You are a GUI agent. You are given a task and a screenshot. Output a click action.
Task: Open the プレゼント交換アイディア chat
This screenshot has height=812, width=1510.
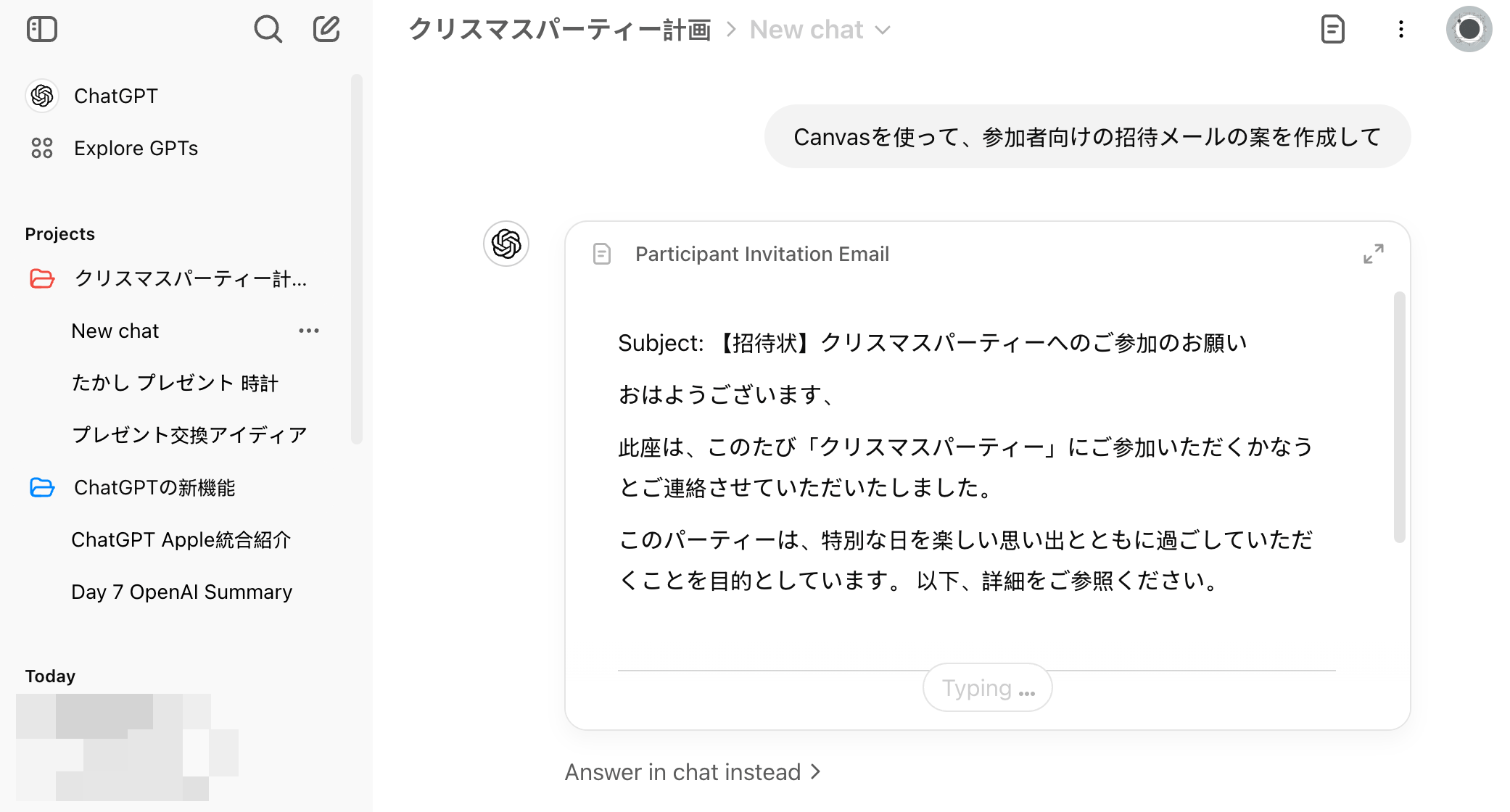189,435
